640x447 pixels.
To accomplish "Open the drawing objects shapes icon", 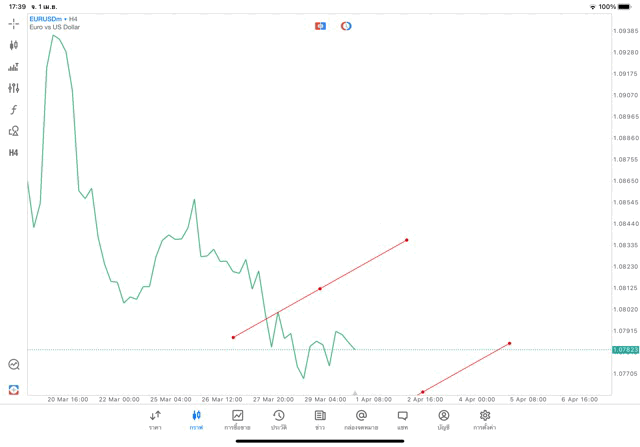I will tap(14, 131).
